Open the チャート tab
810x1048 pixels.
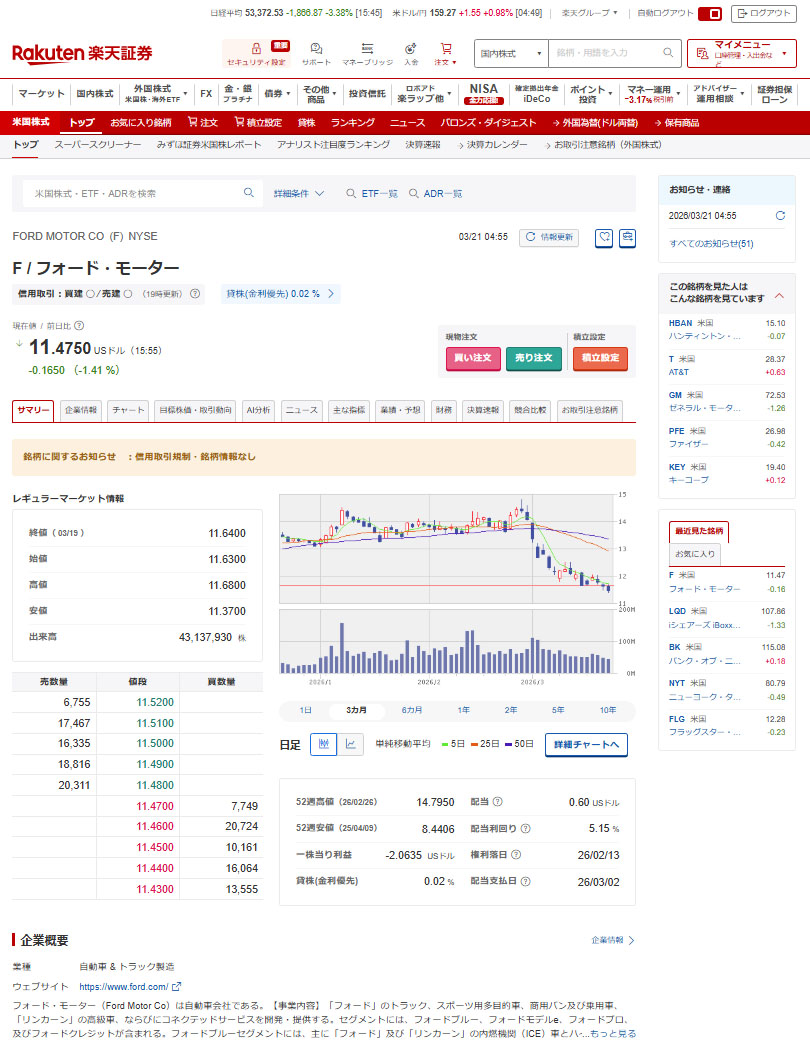(128, 410)
